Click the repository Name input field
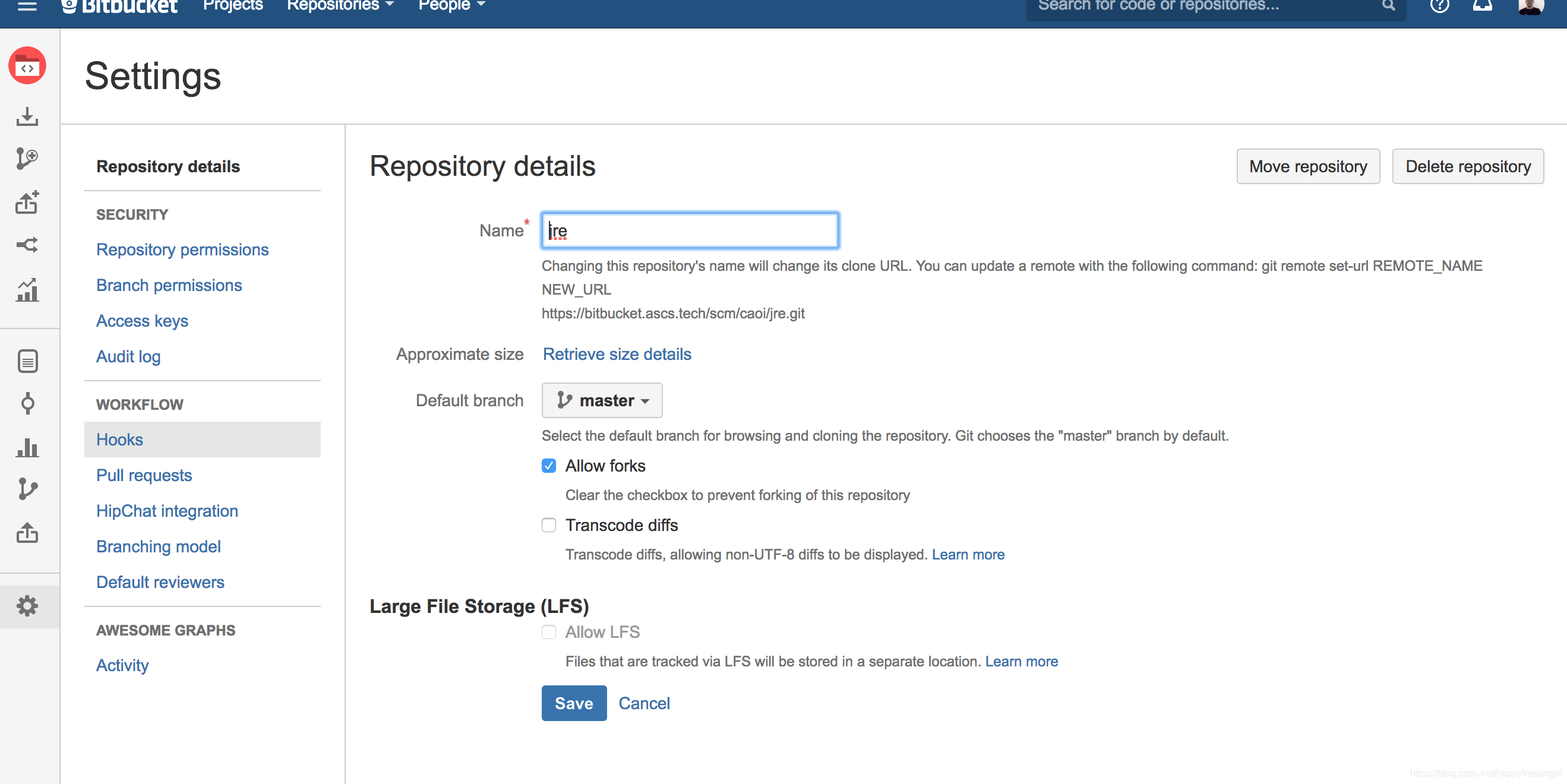Screen dimensions: 1567x784 [690, 230]
